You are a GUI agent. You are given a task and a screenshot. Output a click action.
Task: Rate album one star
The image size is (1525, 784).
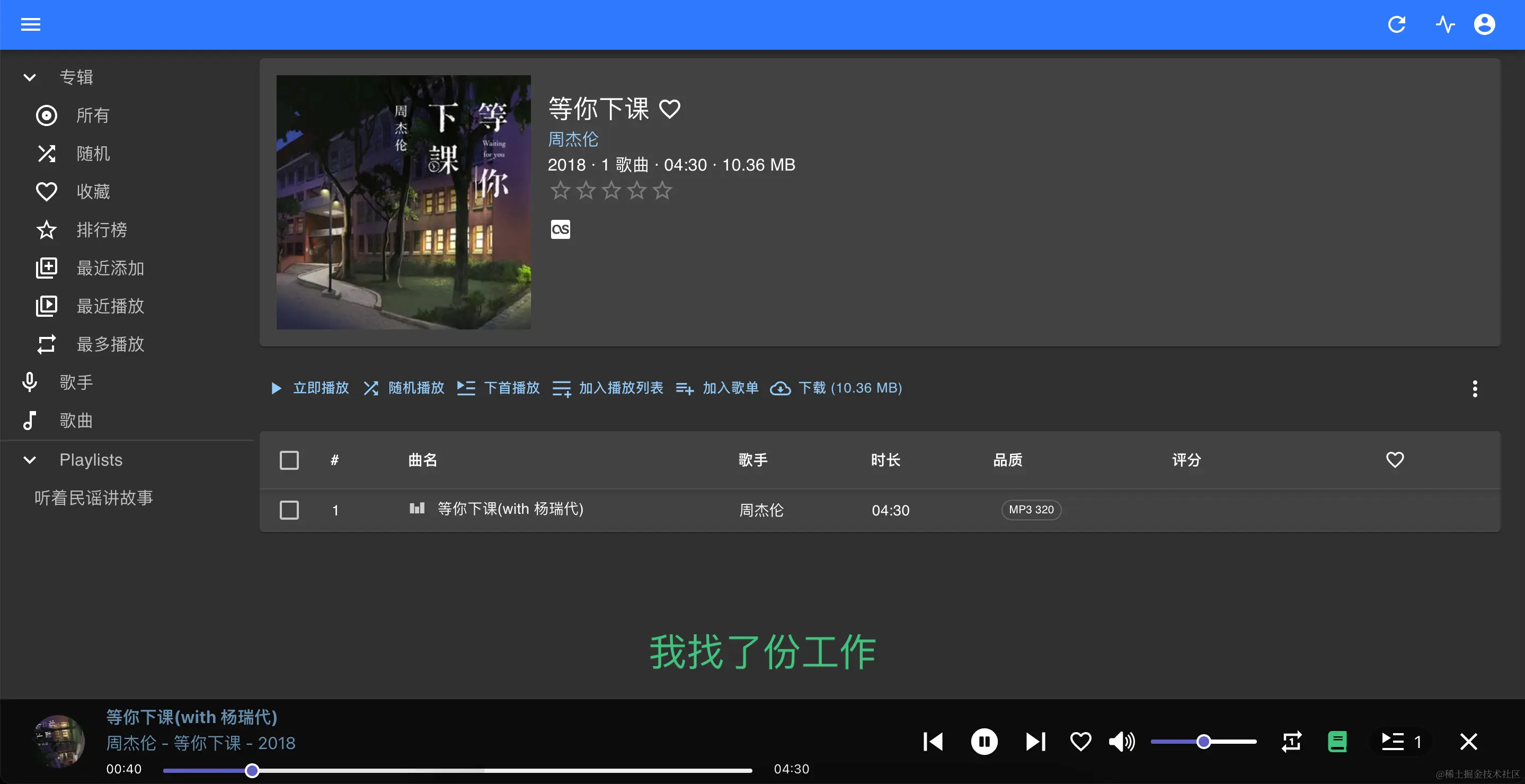560,191
